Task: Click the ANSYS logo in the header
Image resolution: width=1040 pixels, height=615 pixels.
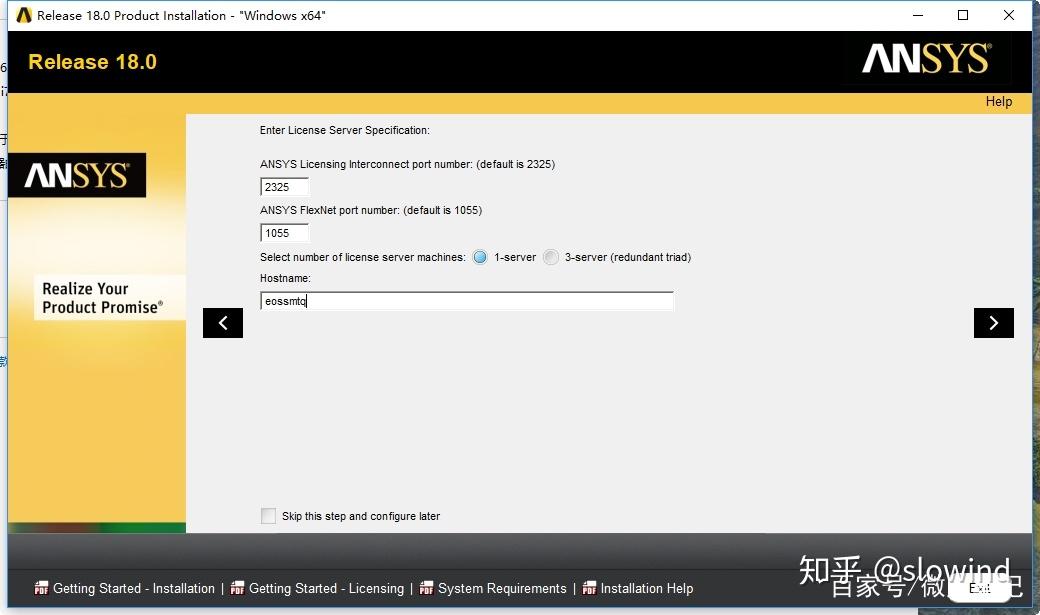Action: click(x=925, y=60)
